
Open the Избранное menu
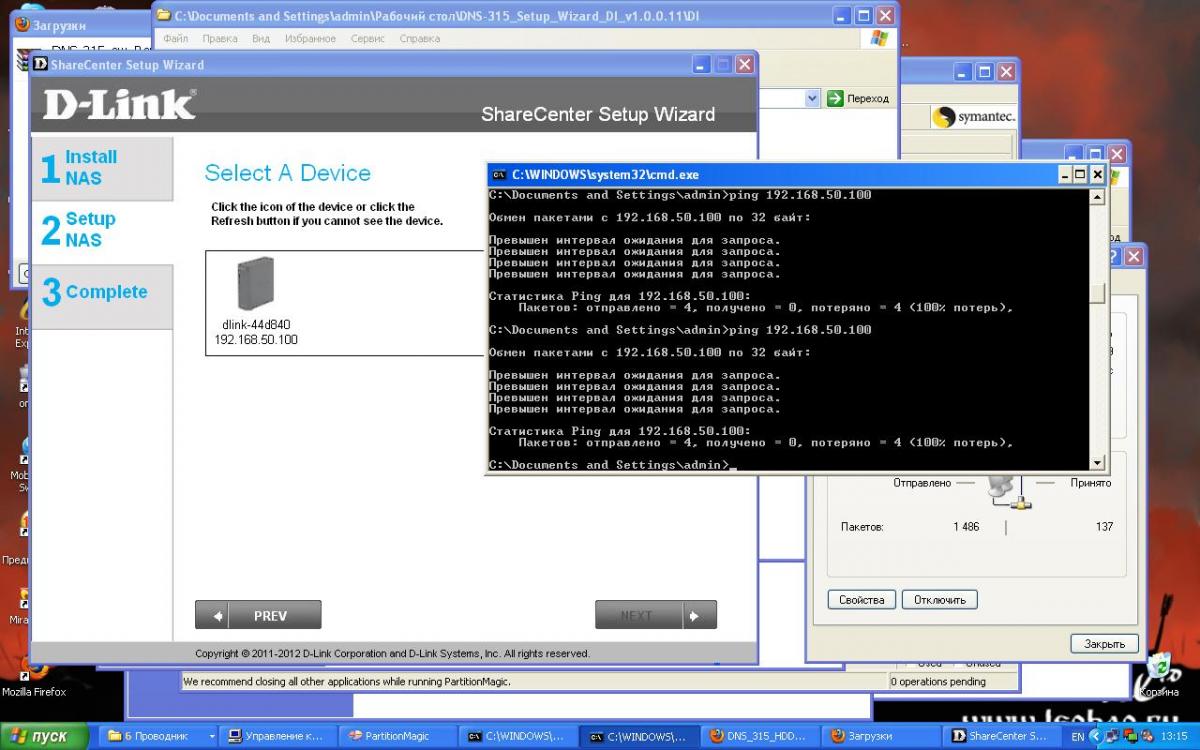point(309,39)
